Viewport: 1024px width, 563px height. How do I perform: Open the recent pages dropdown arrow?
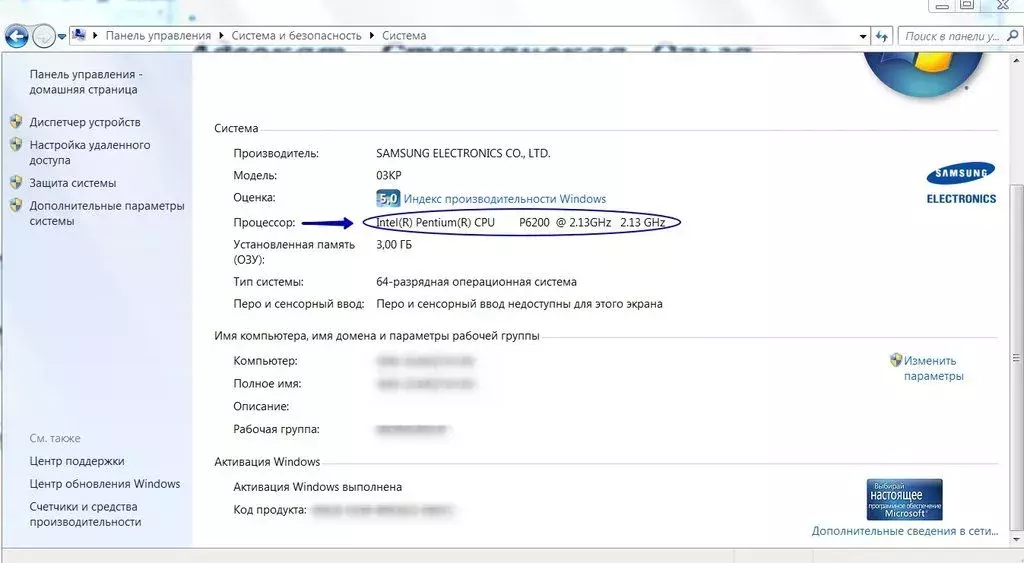61,37
